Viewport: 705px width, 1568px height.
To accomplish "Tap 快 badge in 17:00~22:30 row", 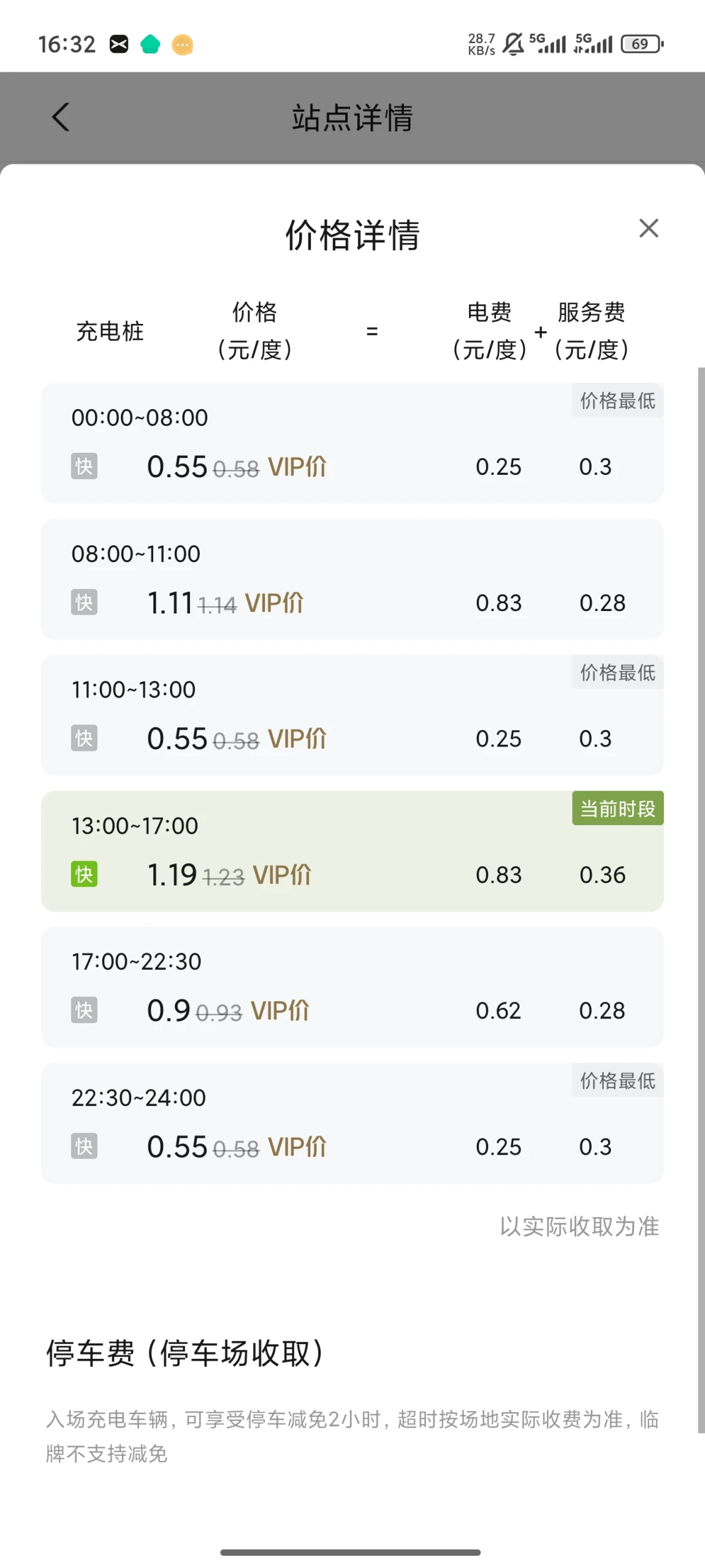I will (84, 1010).
